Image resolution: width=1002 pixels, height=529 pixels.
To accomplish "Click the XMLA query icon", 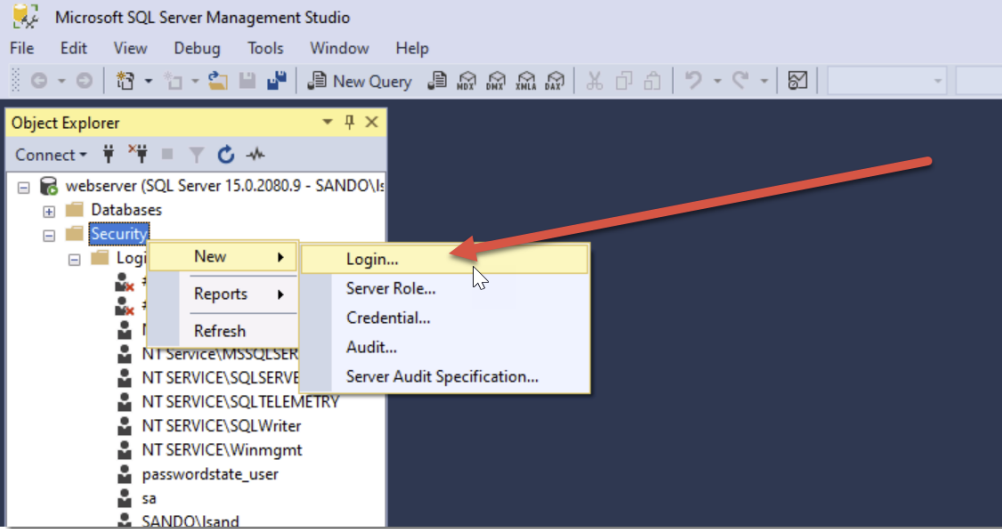I will [526, 81].
